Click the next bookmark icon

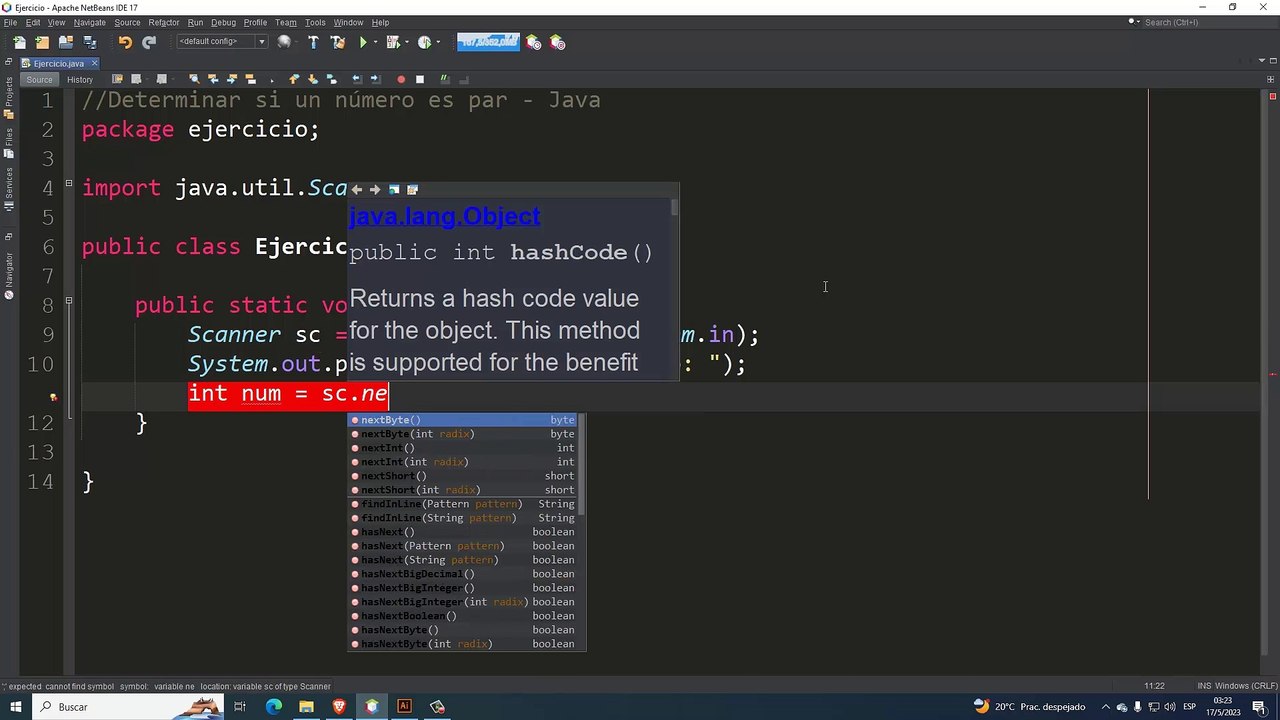313,79
